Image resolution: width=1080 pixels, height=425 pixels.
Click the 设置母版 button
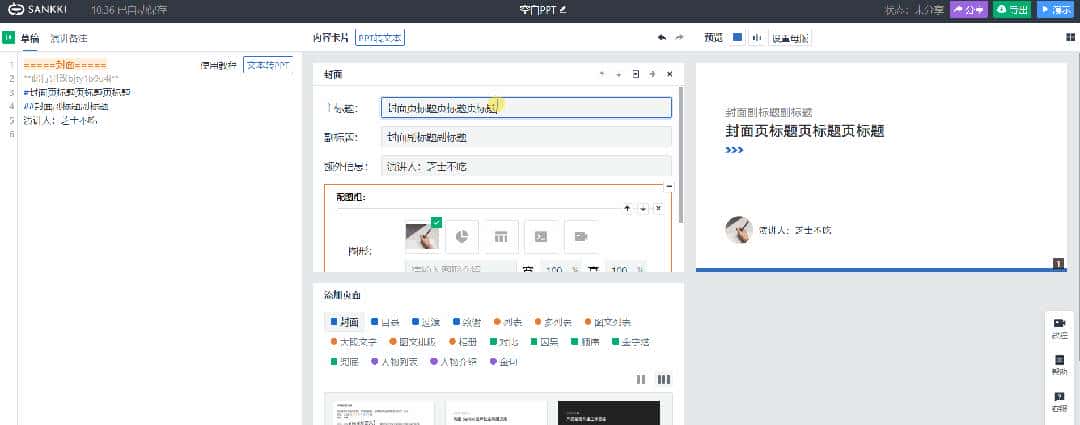pyautogui.click(x=791, y=38)
